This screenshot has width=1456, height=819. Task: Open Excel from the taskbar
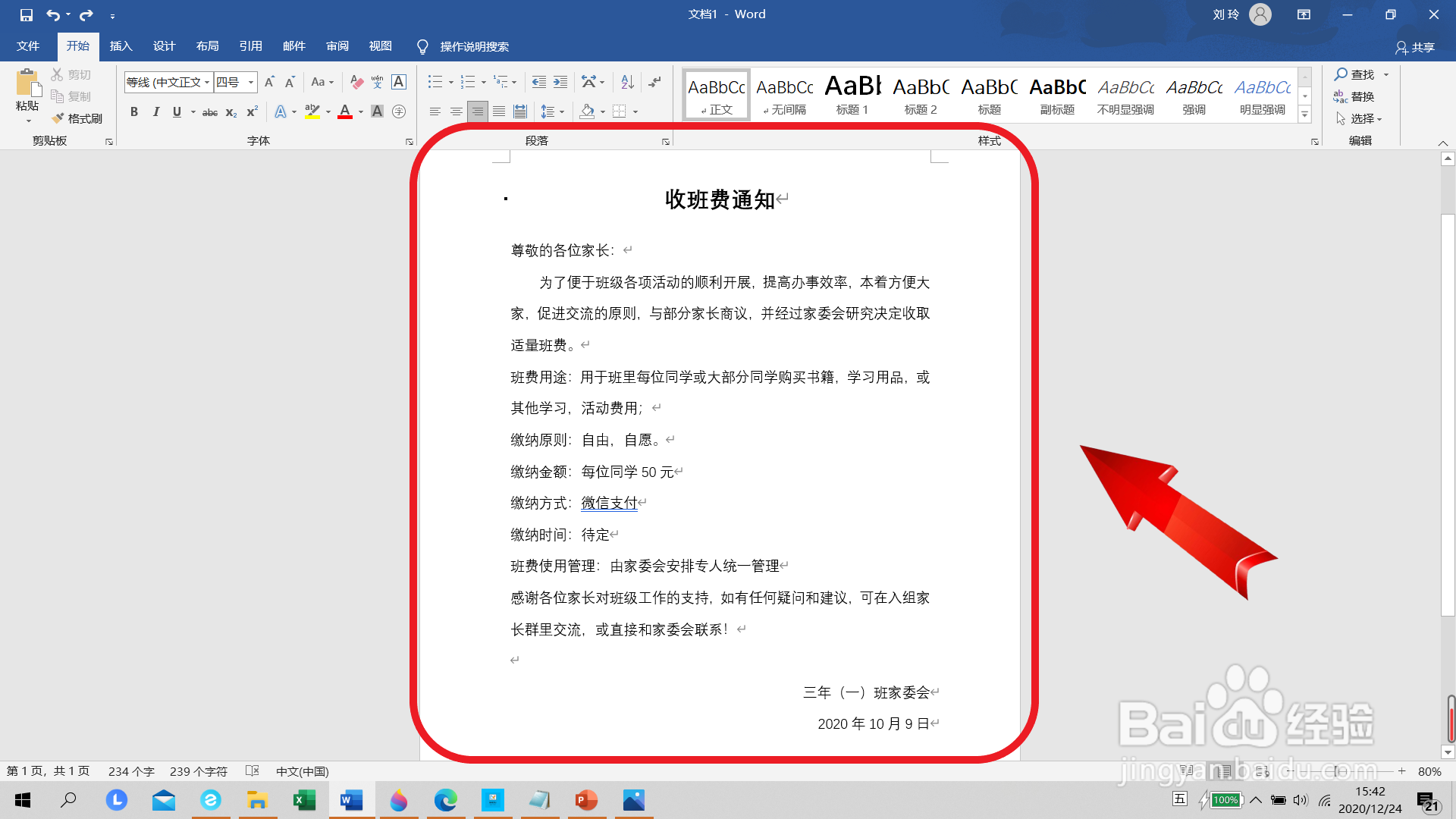304,800
